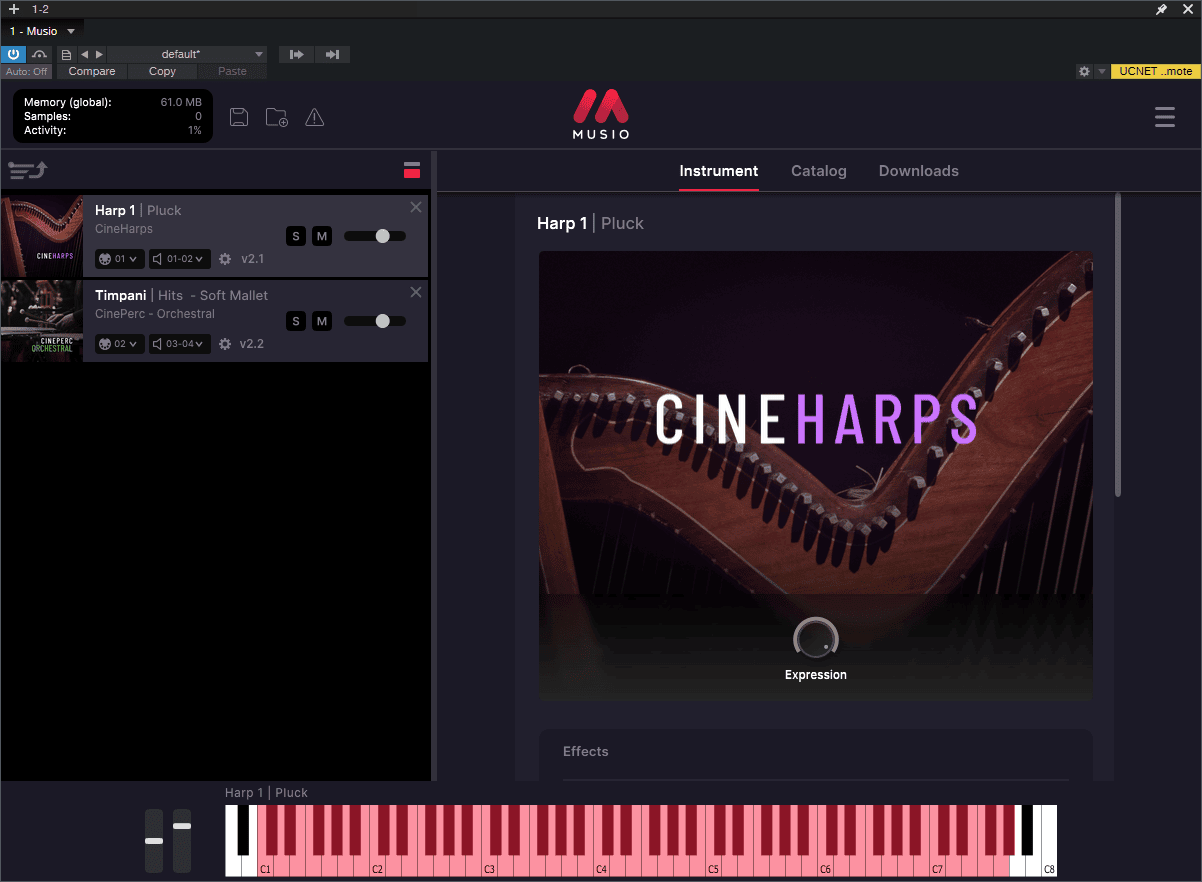This screenshot has width=1202, height=882.
Task: Open the preset file icon menu
Action: [67, 54]
